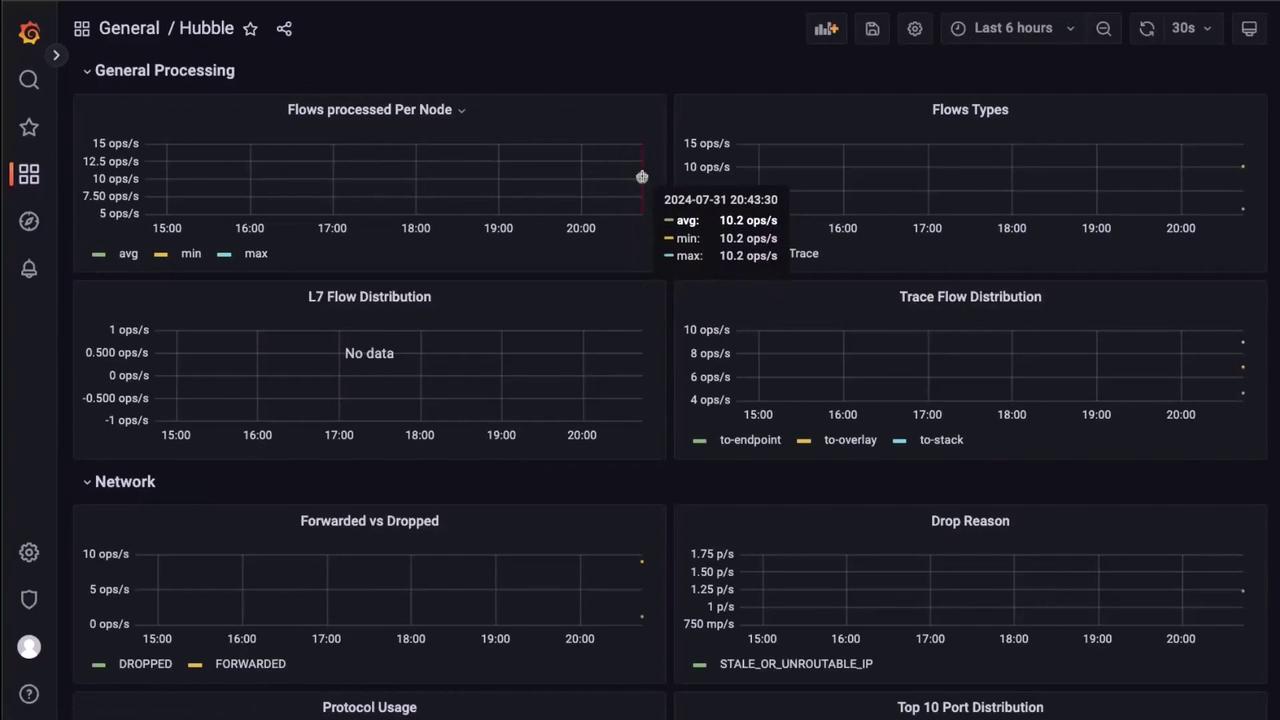Screen dimensions: 1280x720
Task: Open the search dashboards icon
Action: click(29, 80)
